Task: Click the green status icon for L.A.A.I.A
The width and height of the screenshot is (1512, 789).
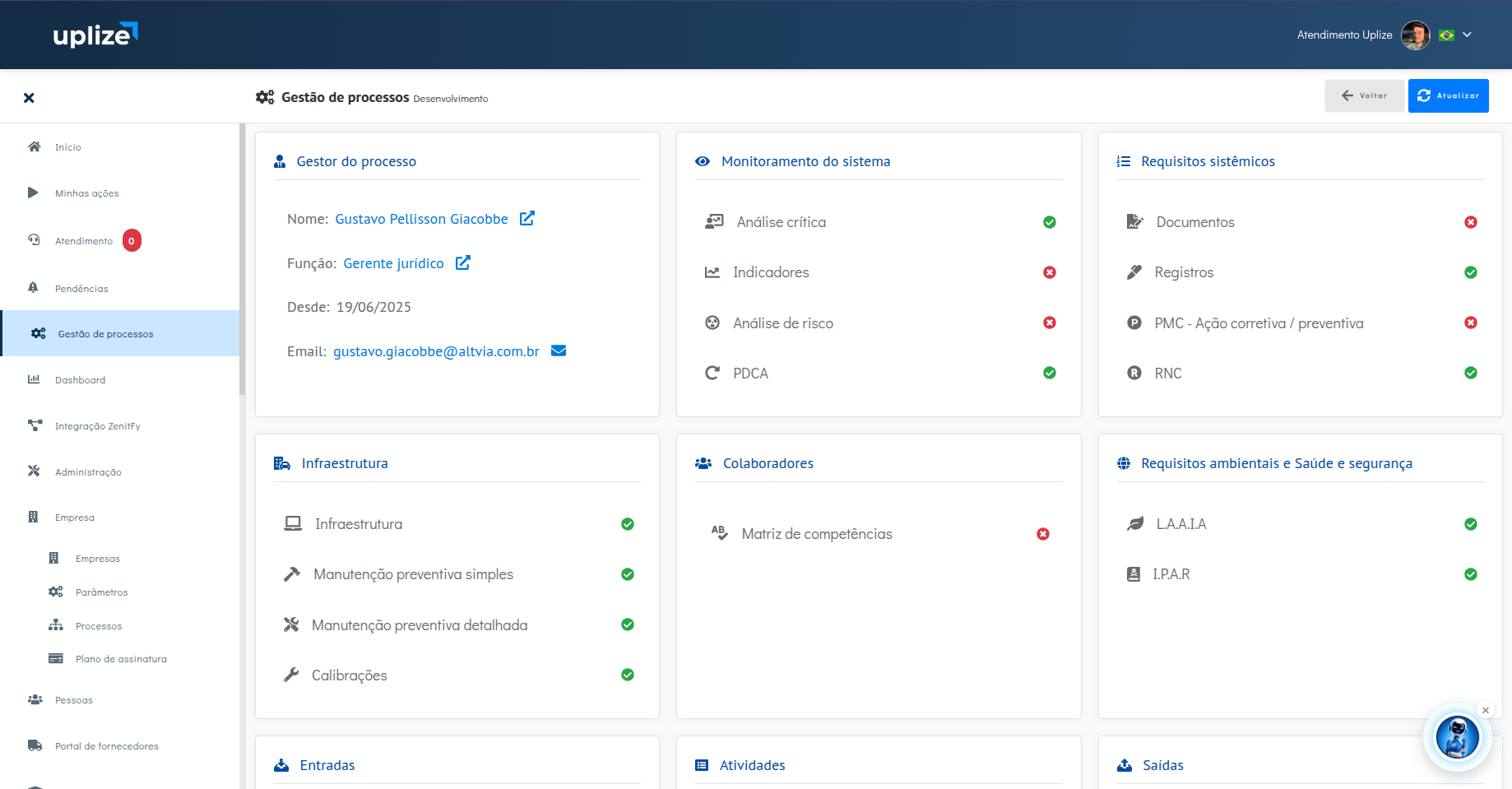Action: pyautogui.click(x=1471, y=524)
